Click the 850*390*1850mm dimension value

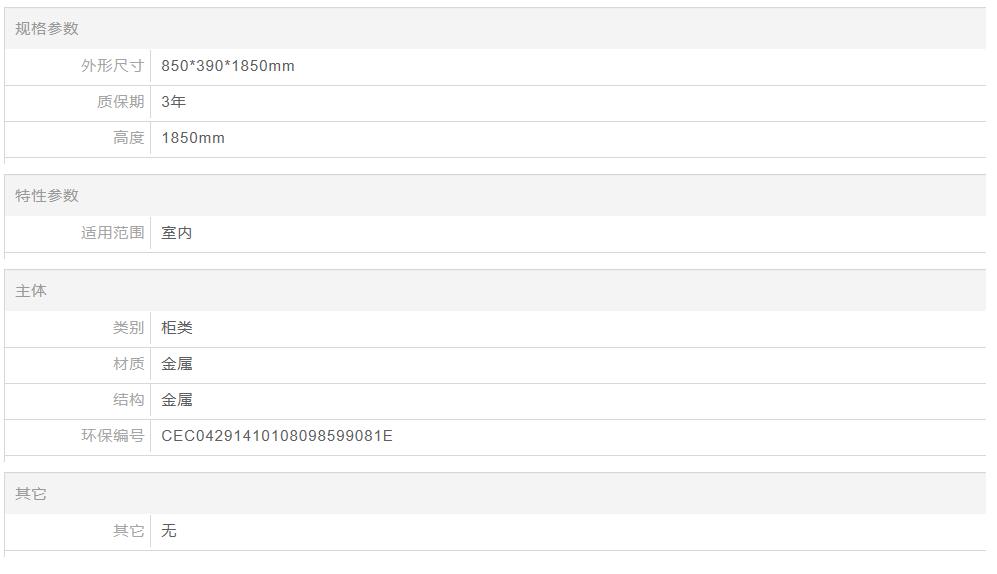[228, 66]
